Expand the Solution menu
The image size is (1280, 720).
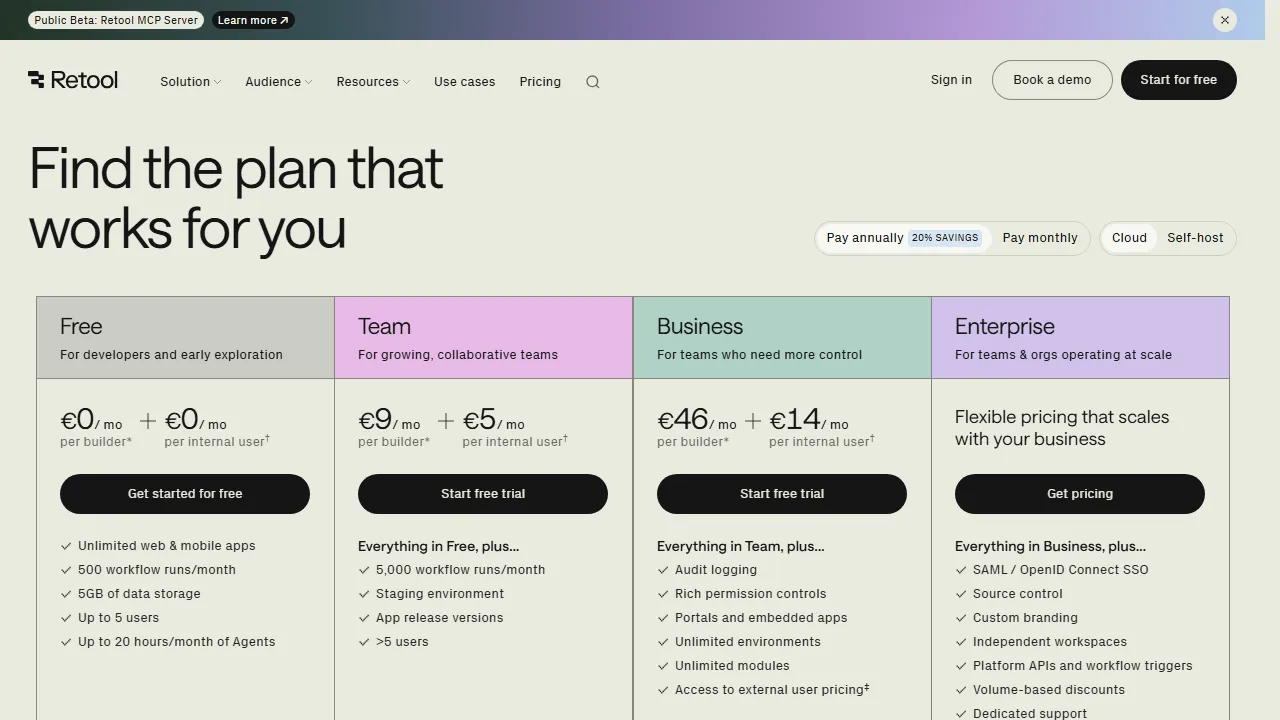pyautogui.click(x=190, y=82)
